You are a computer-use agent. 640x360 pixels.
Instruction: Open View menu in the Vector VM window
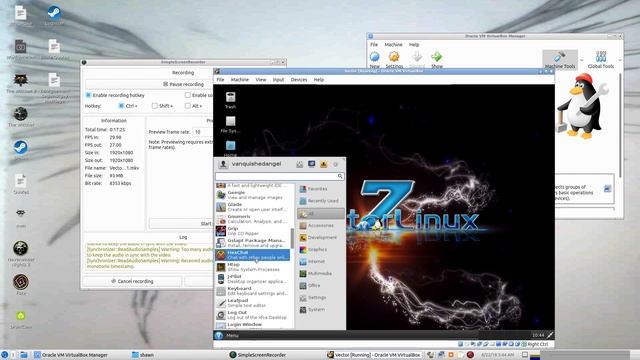[x=261, y=80]
